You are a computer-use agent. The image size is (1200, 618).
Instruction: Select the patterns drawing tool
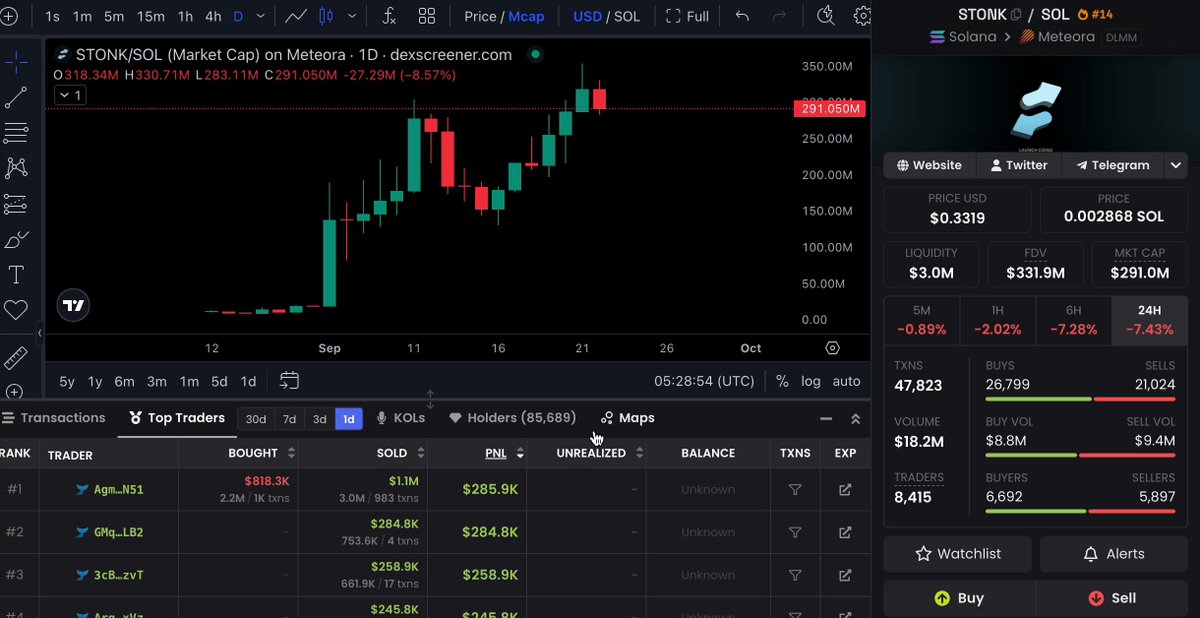click(16, 168)
